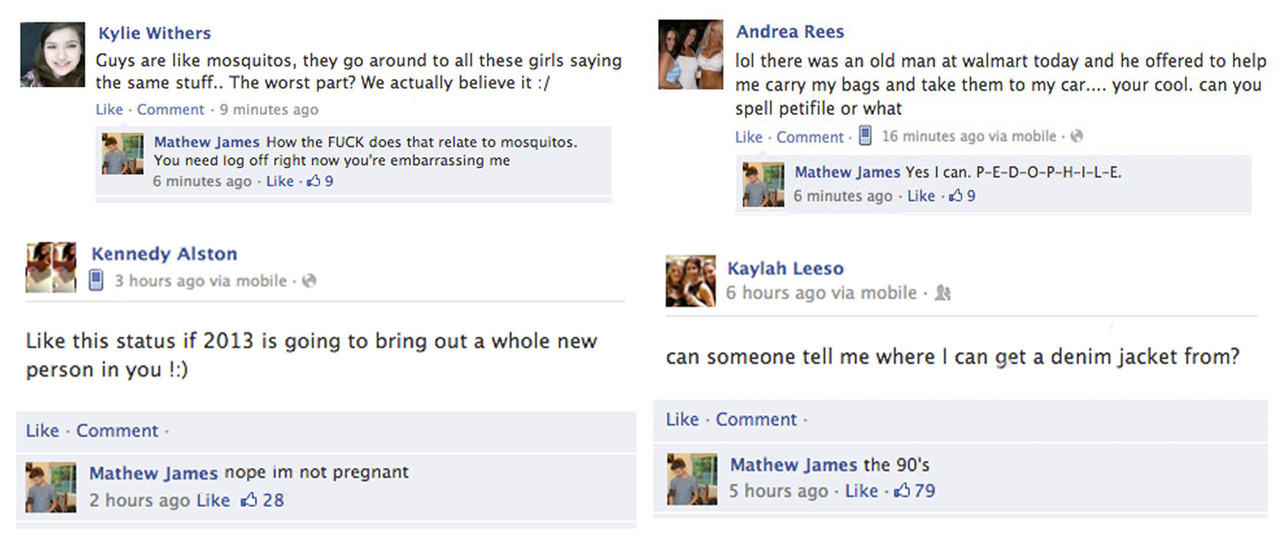This screenshot has height=543, width=1280.
Task: Like the "nope im not pregnant" comment
Action: [x=213, y=500]
